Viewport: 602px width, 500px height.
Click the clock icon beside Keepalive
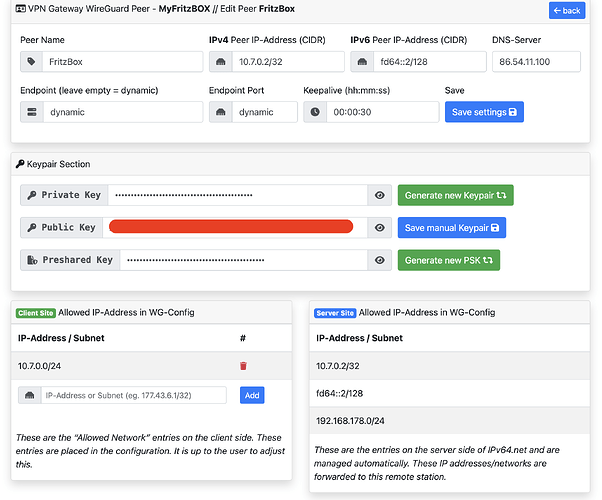pyautogui.click(x=315, y=112)
